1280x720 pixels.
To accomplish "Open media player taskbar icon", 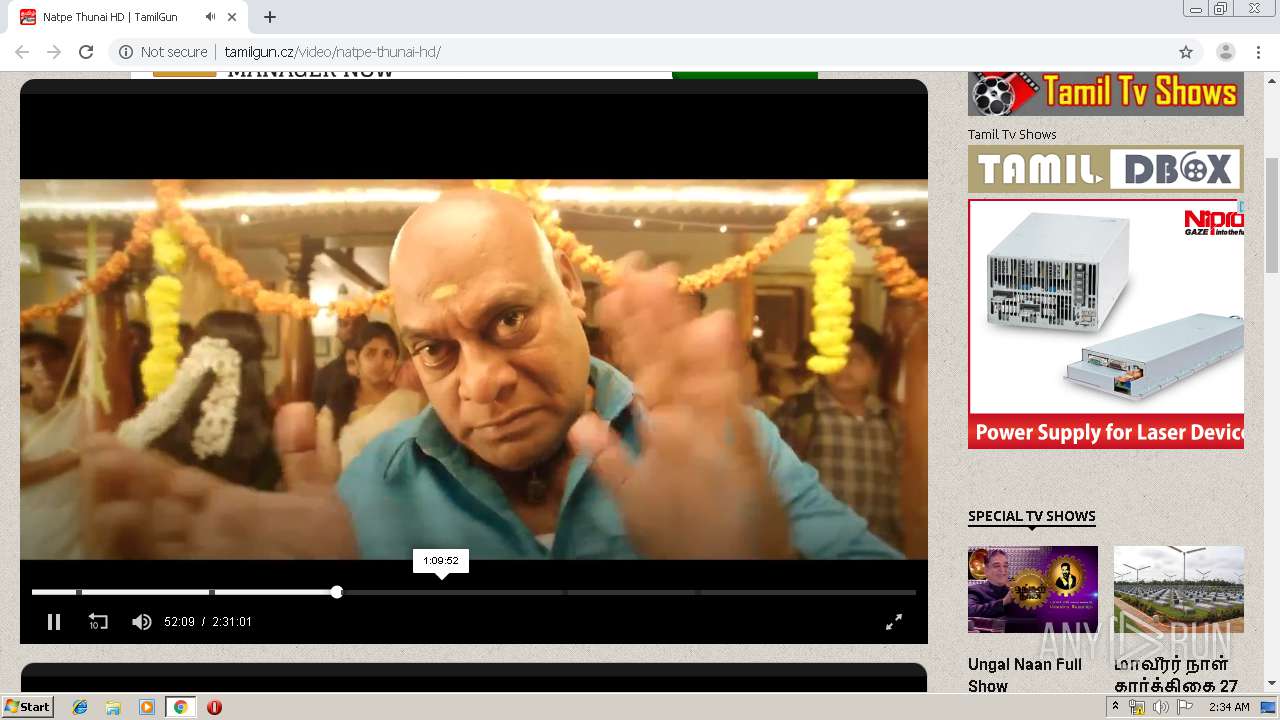I will tap(147, 707).
